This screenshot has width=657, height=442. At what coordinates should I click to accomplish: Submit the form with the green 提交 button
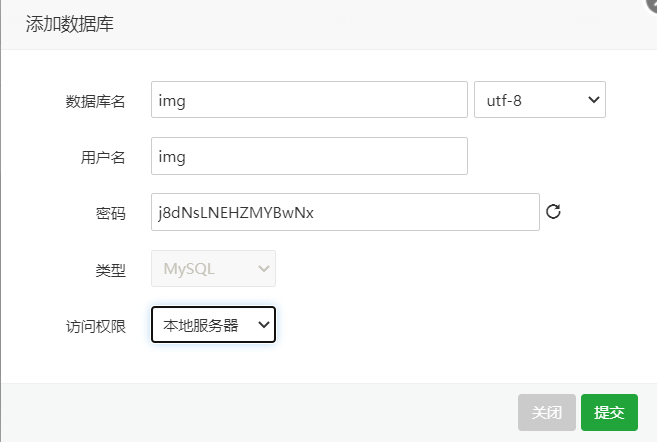pyautogui.click(x=609, y=412)
